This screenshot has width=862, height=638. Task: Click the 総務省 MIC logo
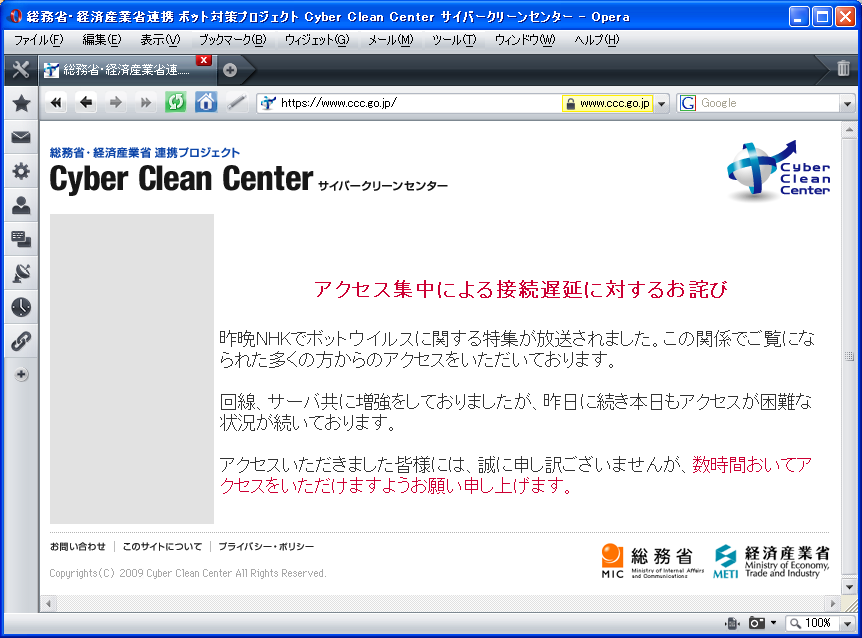point(653,561)
